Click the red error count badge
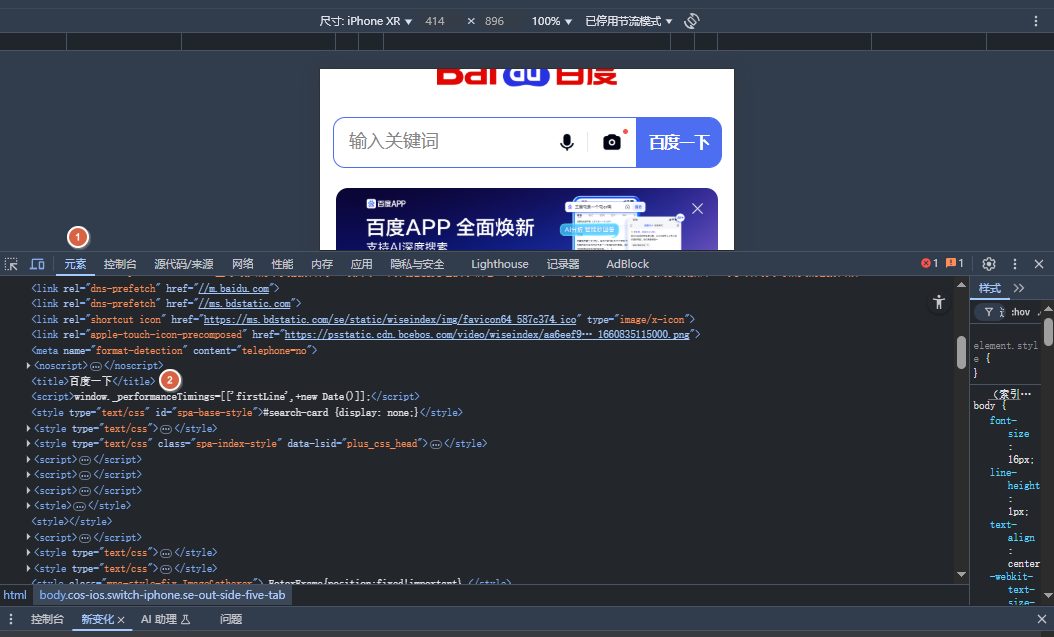 pos(929,263)
